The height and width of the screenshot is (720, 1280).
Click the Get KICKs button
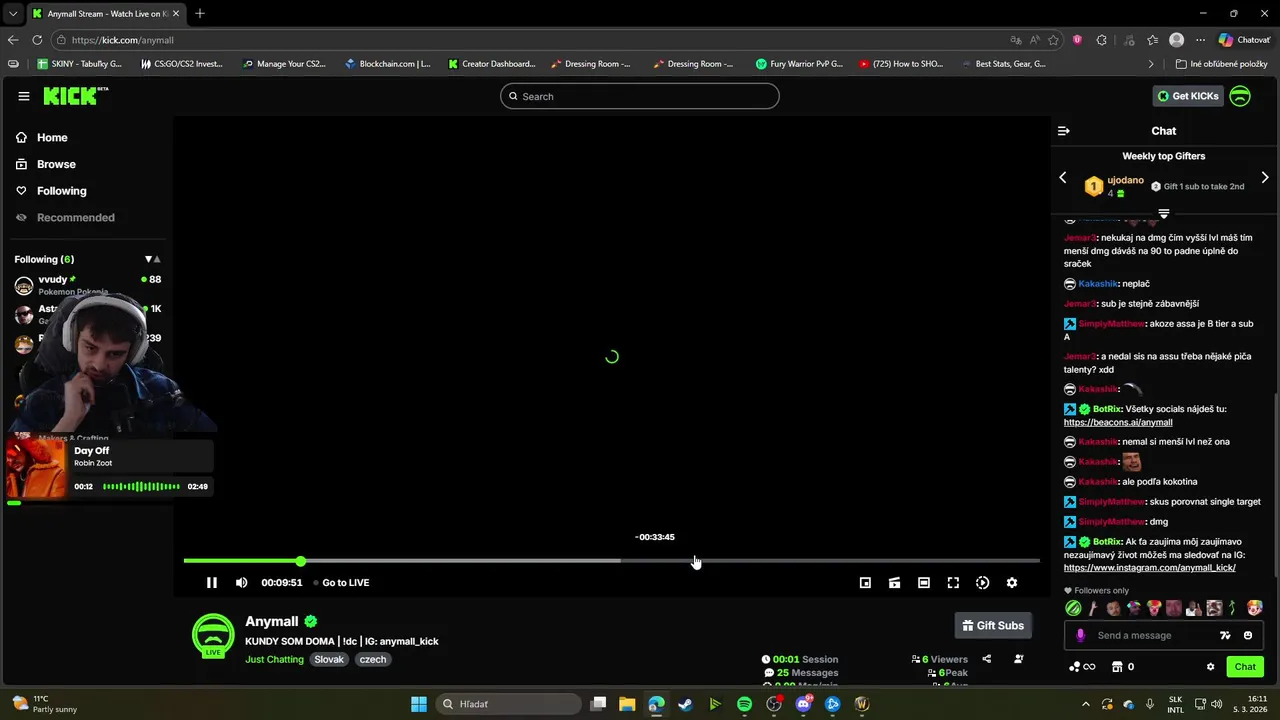(1188, 96)
